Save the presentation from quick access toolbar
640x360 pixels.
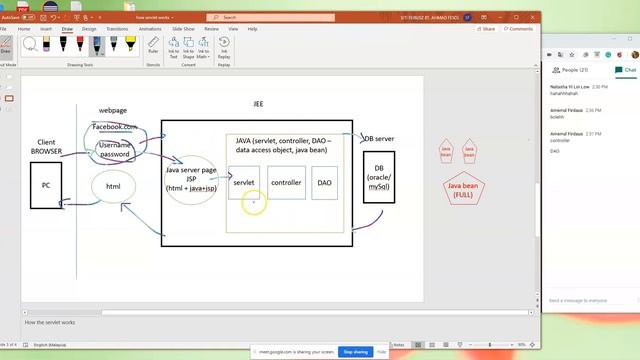(43, 18)
